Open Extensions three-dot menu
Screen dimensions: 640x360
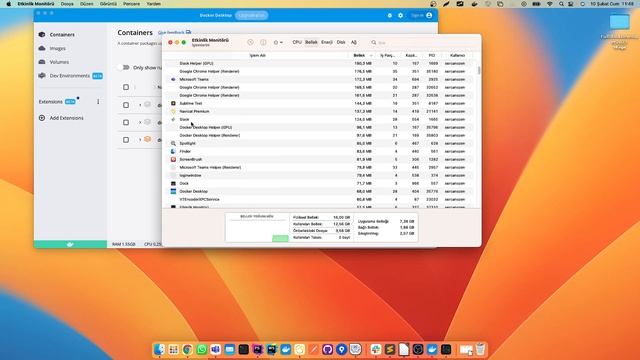click(98, 102)
